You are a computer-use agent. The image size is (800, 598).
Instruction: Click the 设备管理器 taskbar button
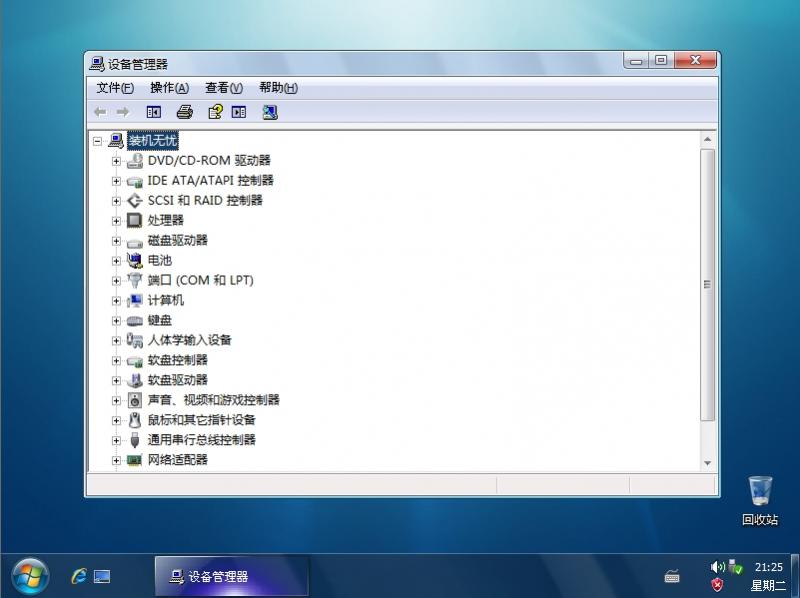232,577
